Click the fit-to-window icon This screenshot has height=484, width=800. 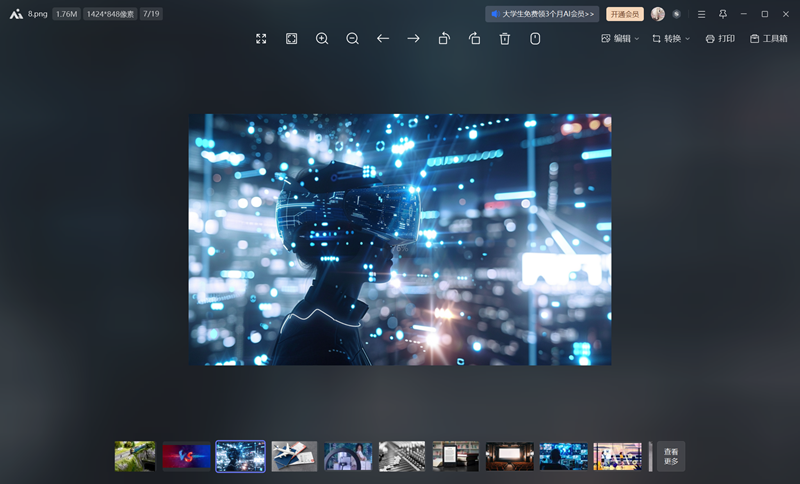[292, 38]
